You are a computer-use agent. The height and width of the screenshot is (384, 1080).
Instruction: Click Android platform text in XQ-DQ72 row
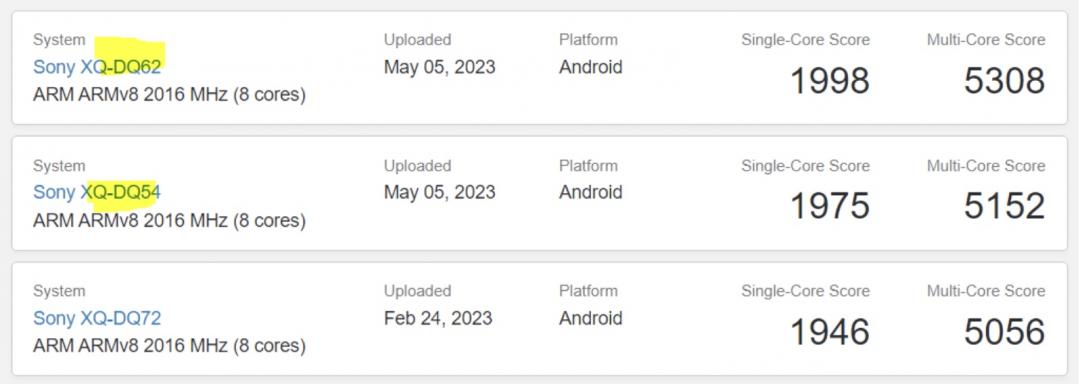[590, 318]
